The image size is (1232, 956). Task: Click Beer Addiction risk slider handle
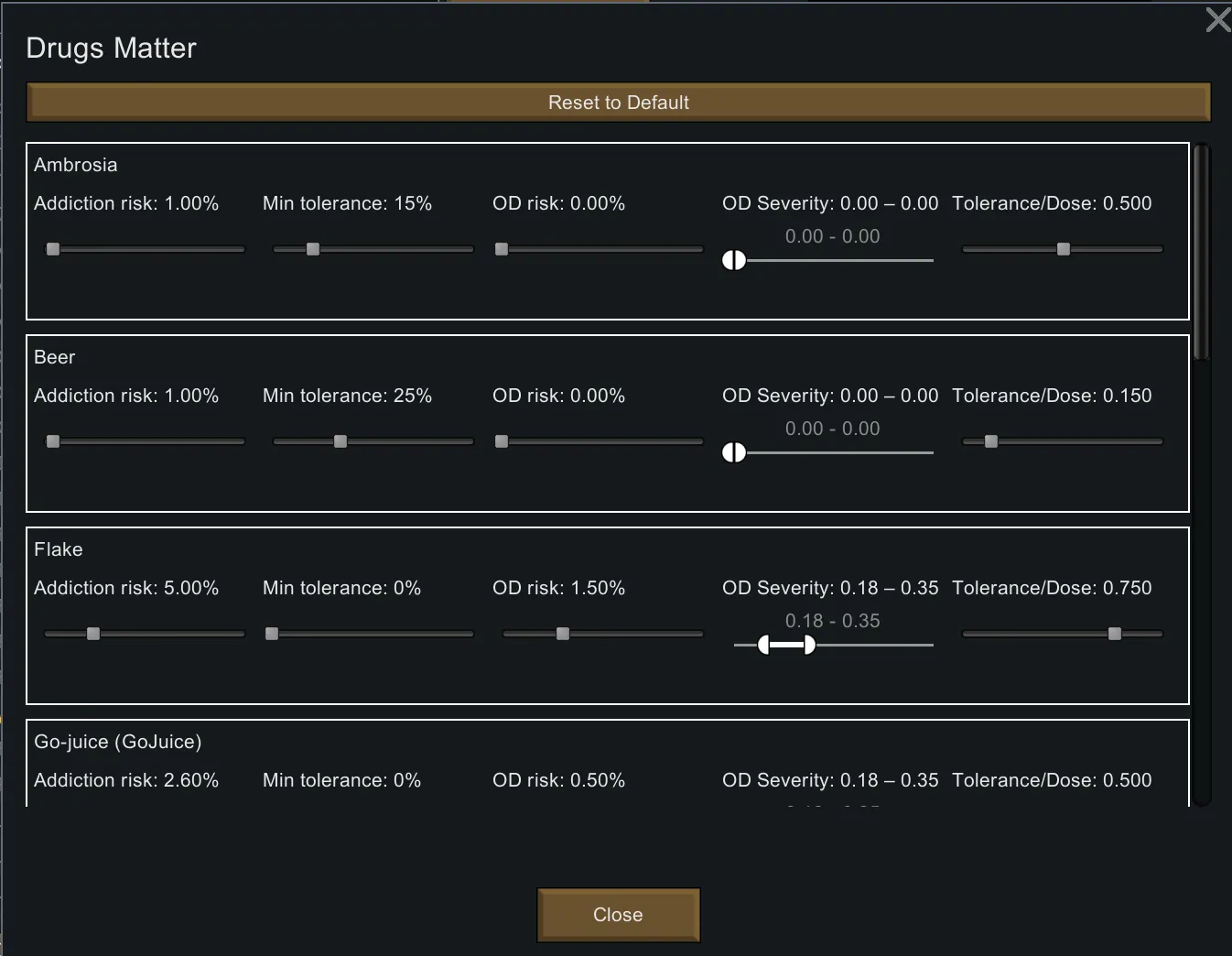point(53,441)
